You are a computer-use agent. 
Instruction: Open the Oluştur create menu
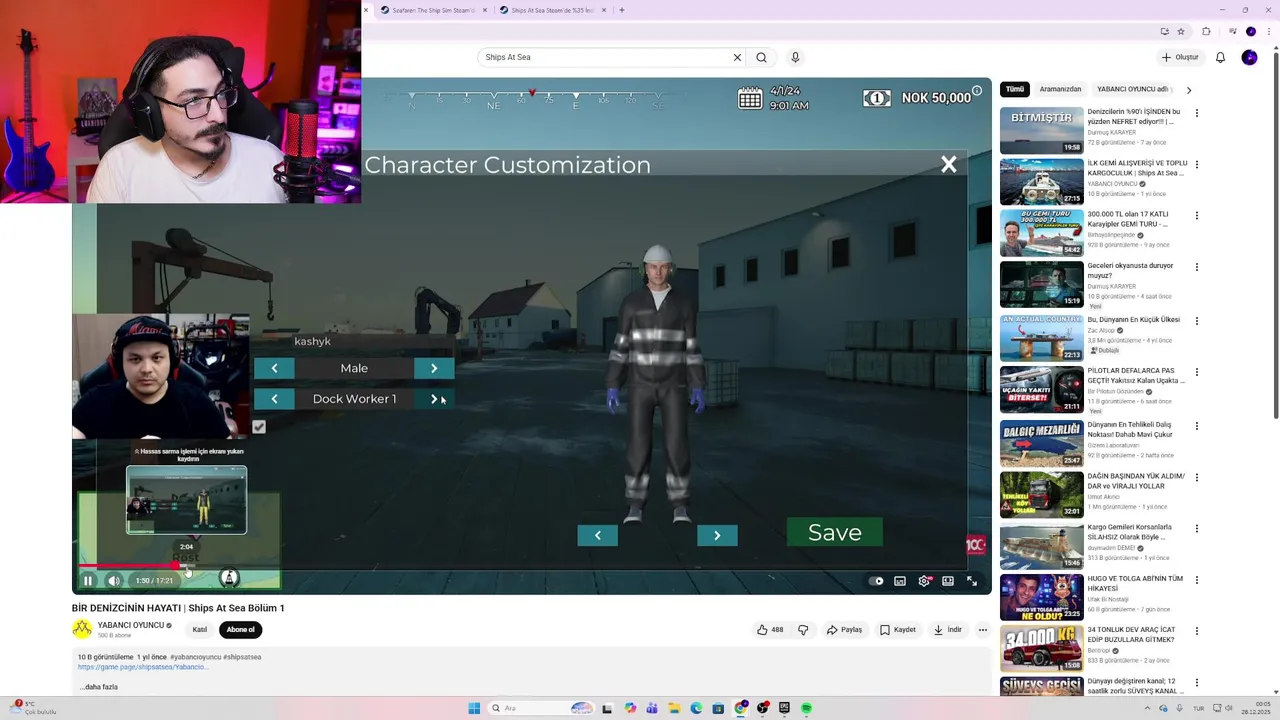tap(1180, 57)
